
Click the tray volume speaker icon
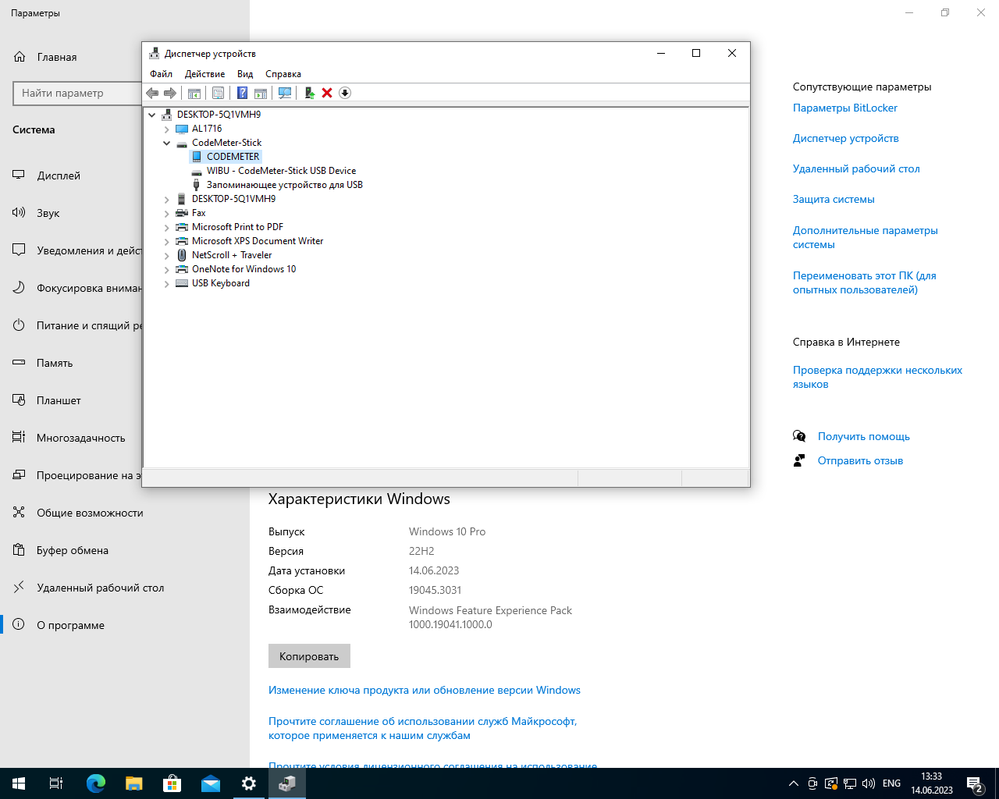click(x=868, y=784)
